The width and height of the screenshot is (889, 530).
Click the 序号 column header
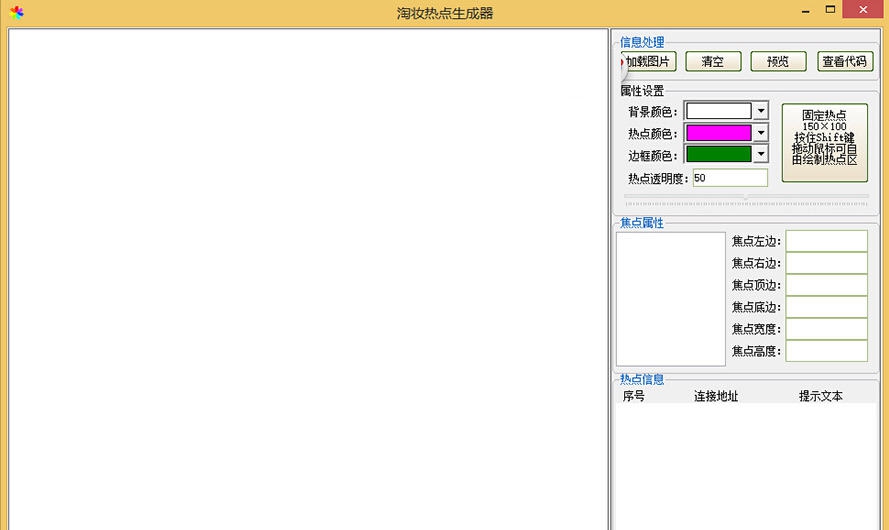(x=633, y=396)
